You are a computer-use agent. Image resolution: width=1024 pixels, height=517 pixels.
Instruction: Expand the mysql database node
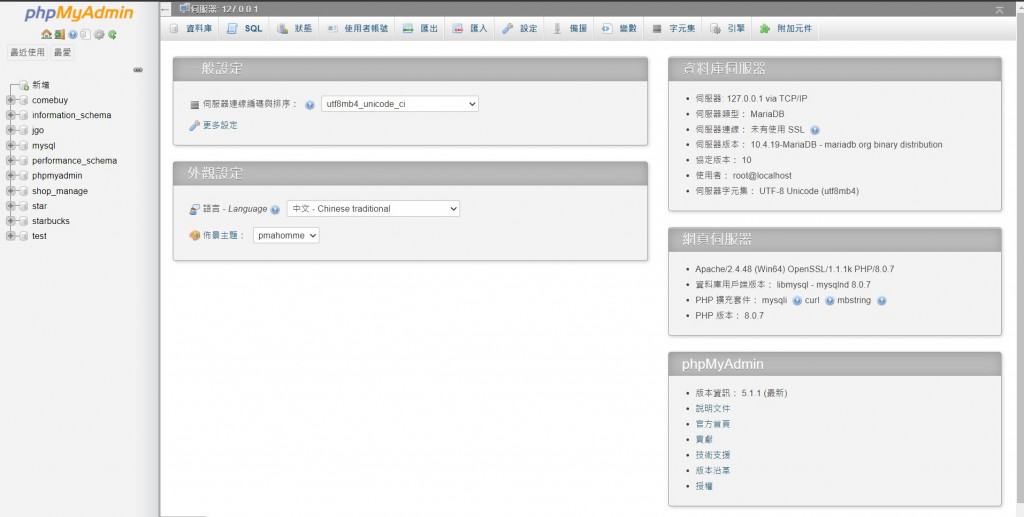[x=10, y=146]
